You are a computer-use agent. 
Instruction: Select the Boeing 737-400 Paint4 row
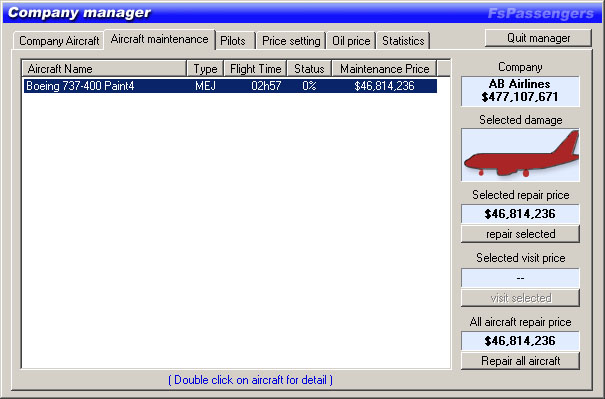click(230, 86)
